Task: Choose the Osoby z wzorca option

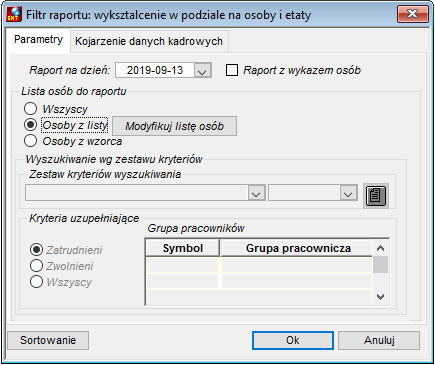Action: (30, 141)
